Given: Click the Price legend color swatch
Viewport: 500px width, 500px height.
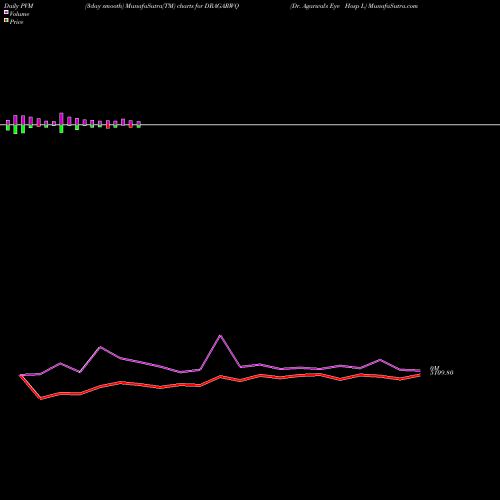Looking at the screenshot, I should point(6,20).
